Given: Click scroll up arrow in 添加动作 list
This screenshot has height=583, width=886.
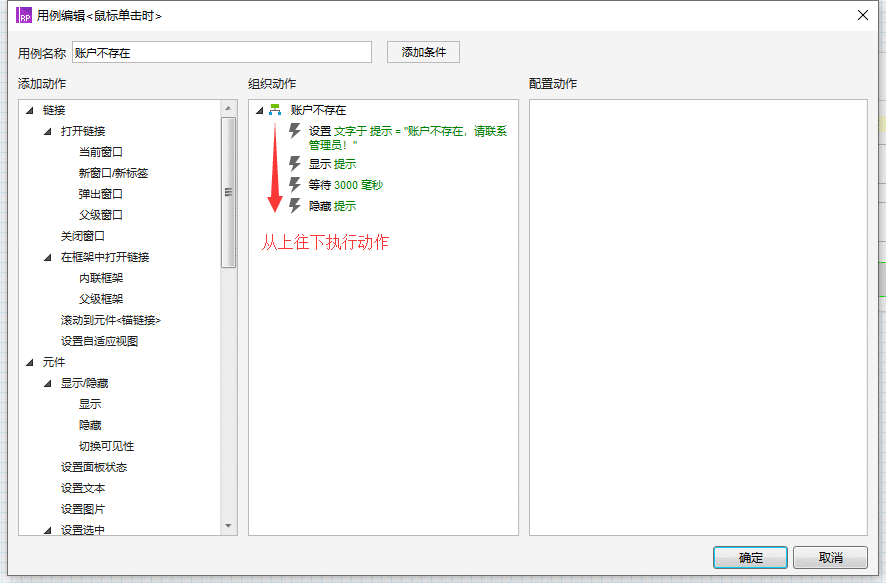Looking at the screenshot, I should [x=228, y=108].
